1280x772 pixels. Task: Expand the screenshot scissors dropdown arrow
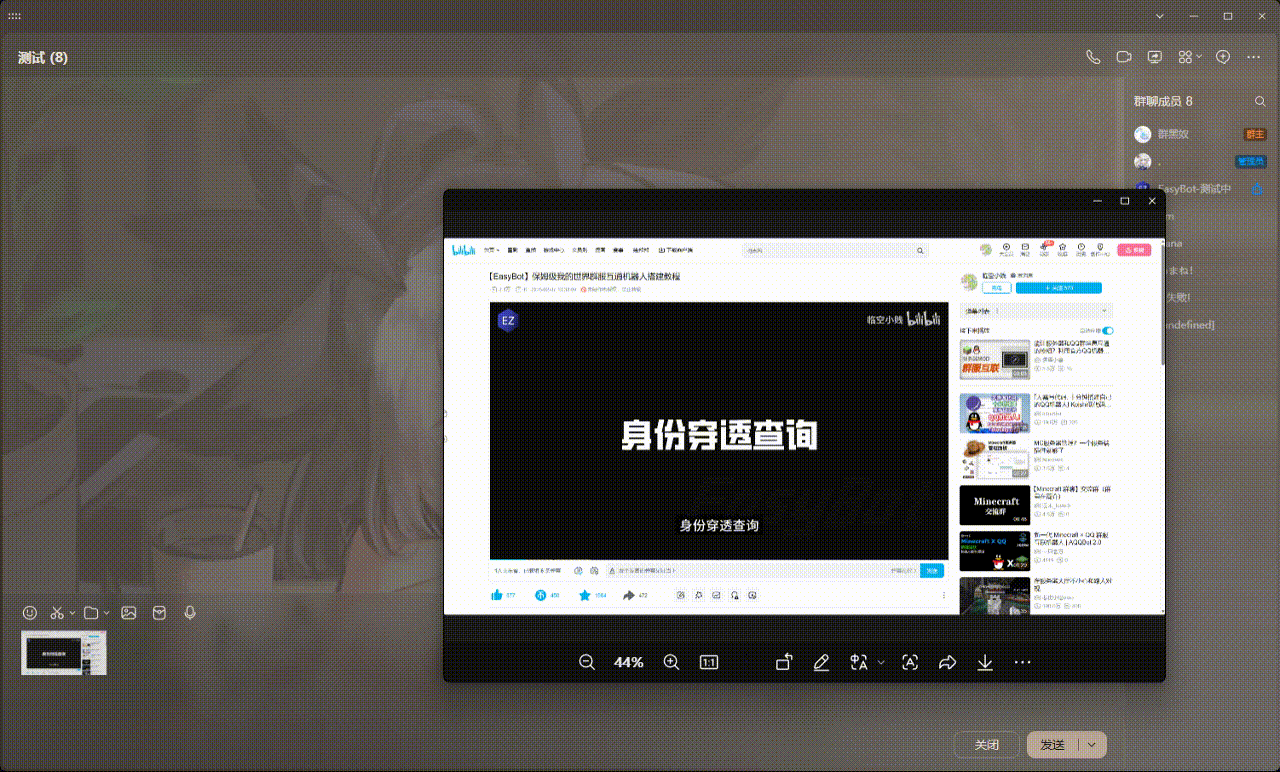73,613
